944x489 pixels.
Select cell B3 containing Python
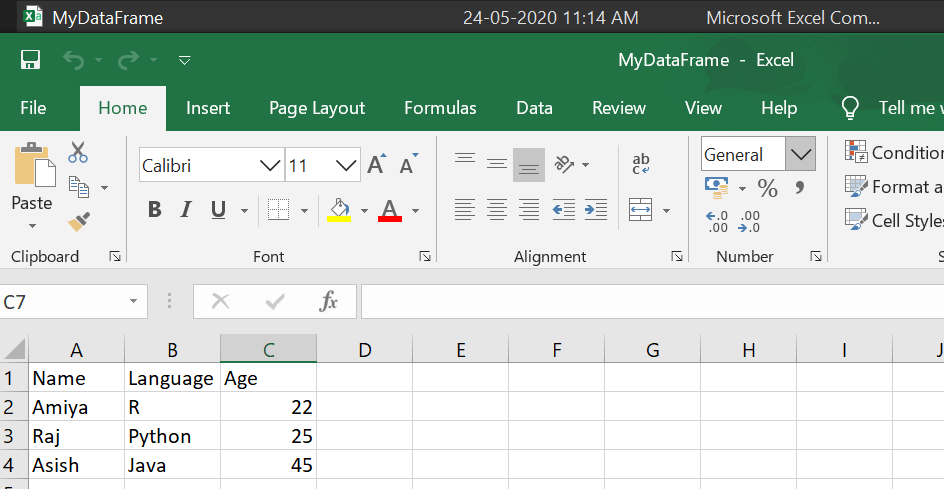172,436
